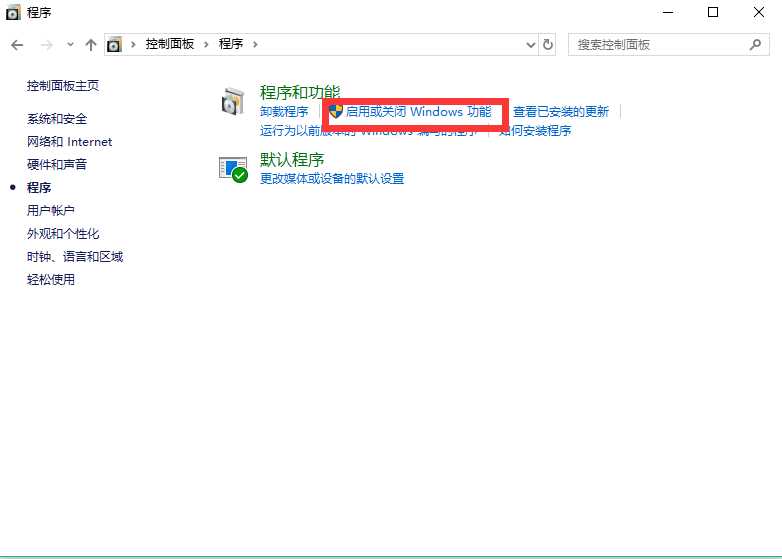
Task: Open 用户帐户 category
Action: tap(51, 210)
